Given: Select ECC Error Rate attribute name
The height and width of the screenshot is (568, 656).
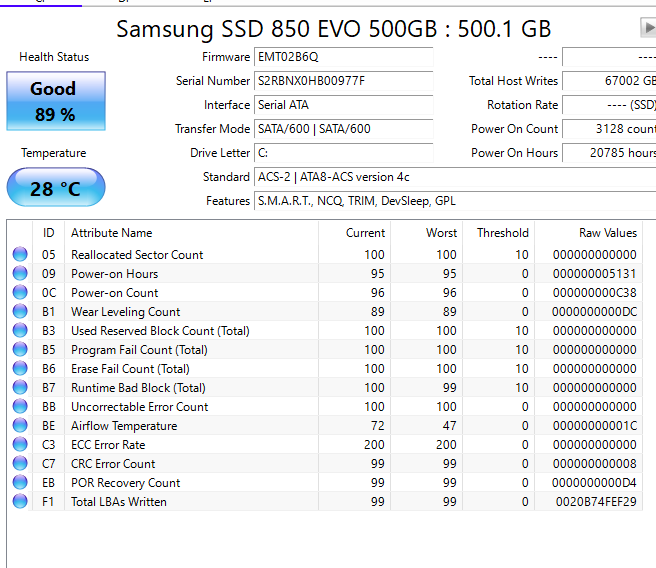Looking at the screenshot, I should point(108,445).
